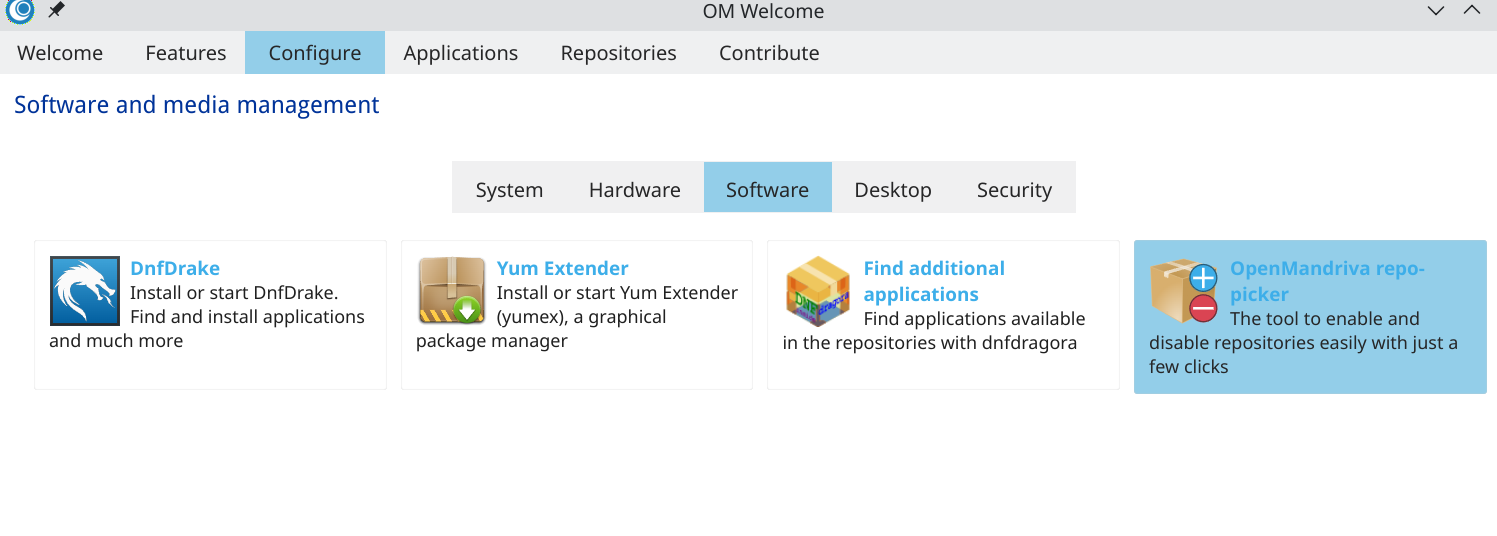Image resolution: width=1497 pixels, height=536 pixels.
Task: Open the Security category tab
Action: [1014, 189]
